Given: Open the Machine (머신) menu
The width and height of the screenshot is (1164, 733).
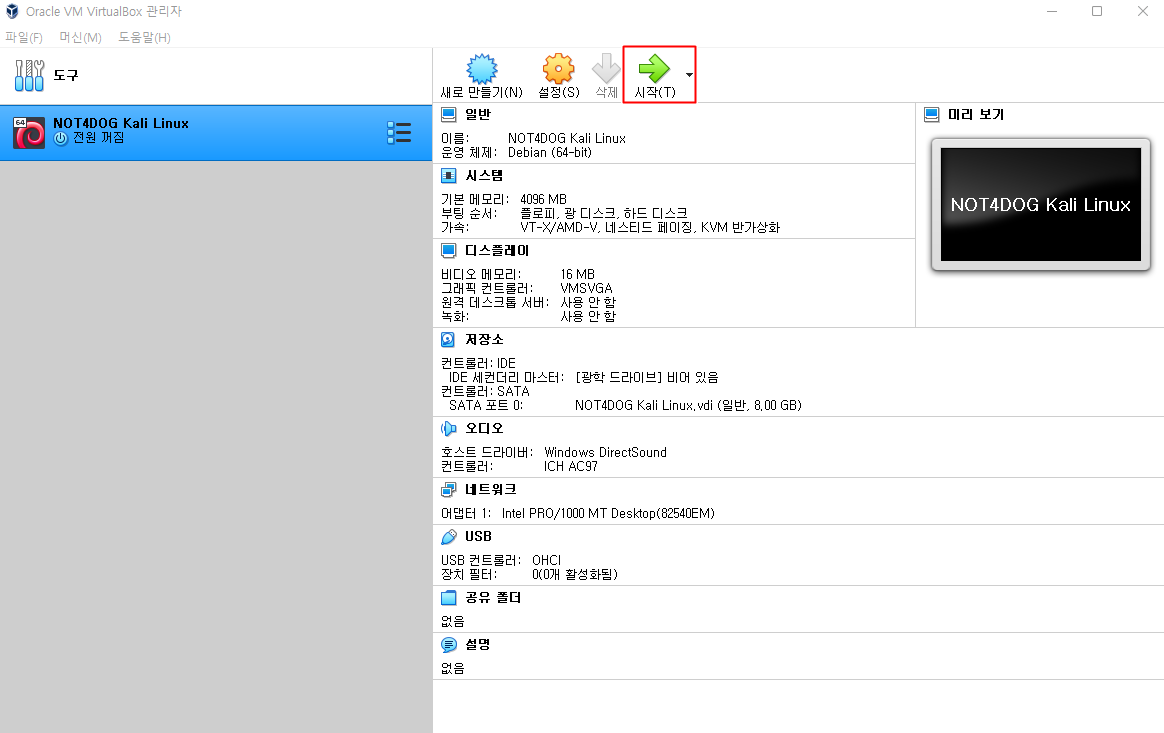Looking at the screenshot, I should tap(80, 37).
